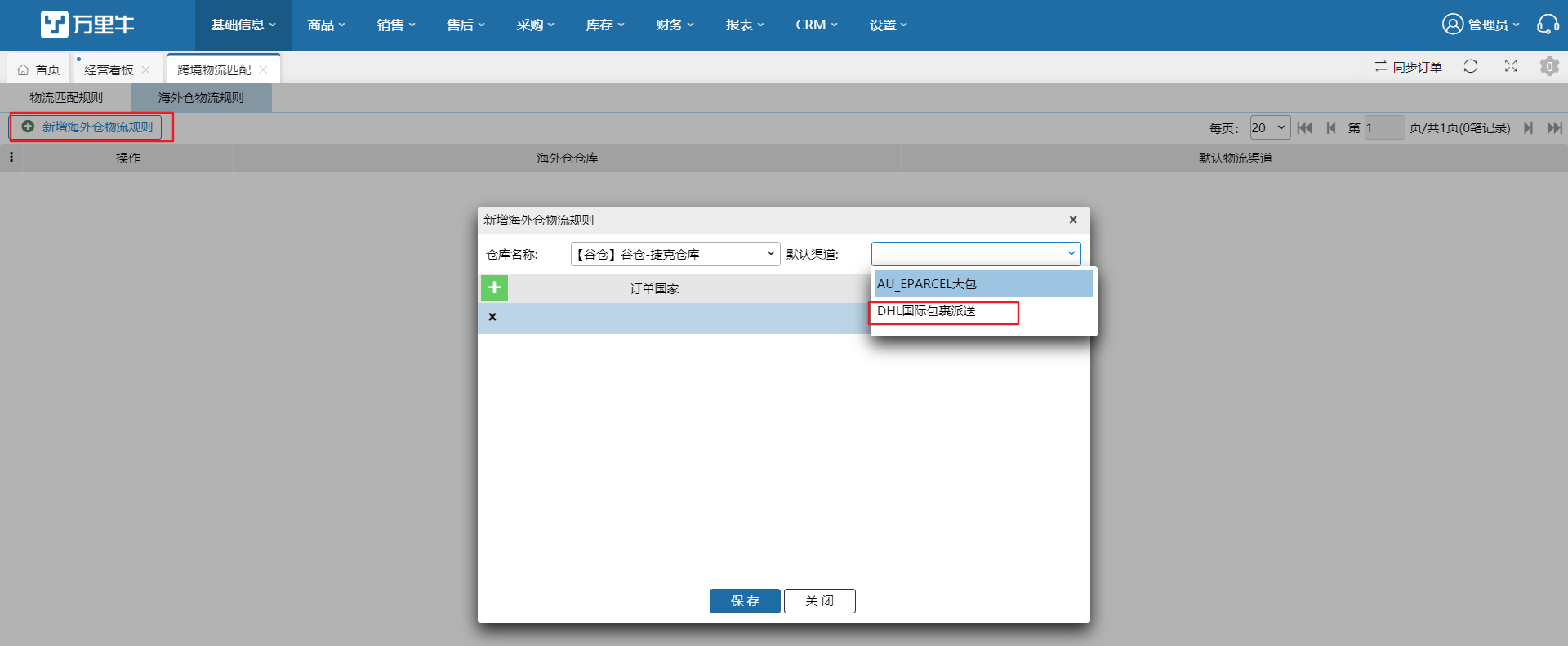This screenshot has height=646, width=1568.
Task: Open the 基础信息 menu
Action: point(243,25)
